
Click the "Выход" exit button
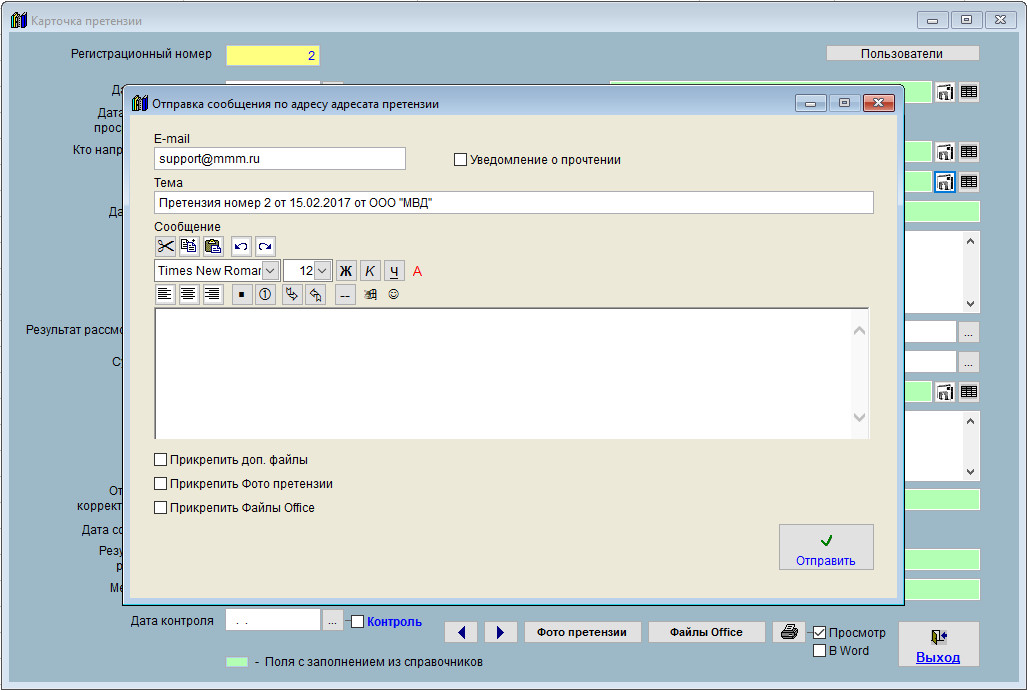tap(938, 644)
